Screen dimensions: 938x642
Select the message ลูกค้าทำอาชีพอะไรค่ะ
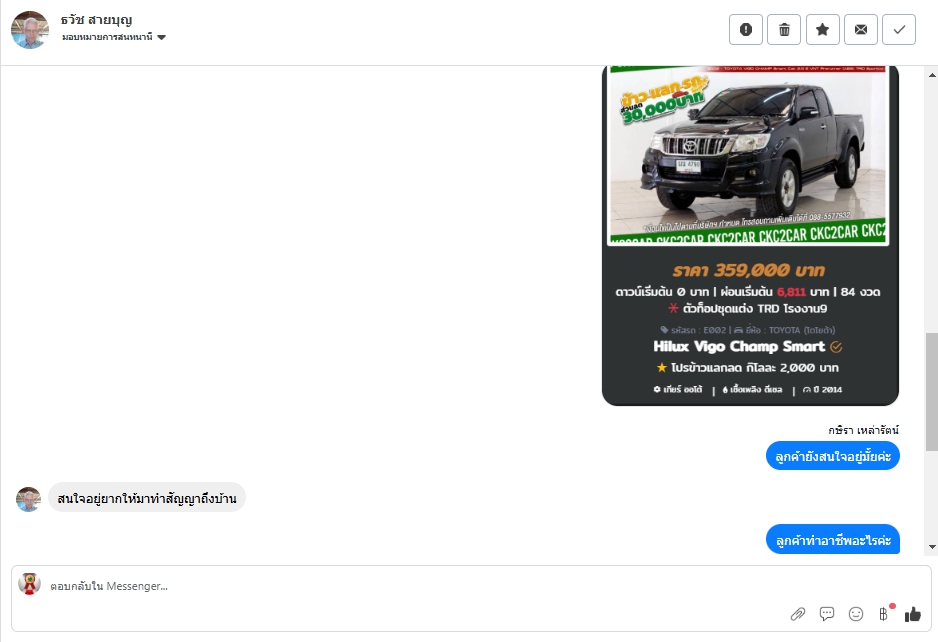833,540
